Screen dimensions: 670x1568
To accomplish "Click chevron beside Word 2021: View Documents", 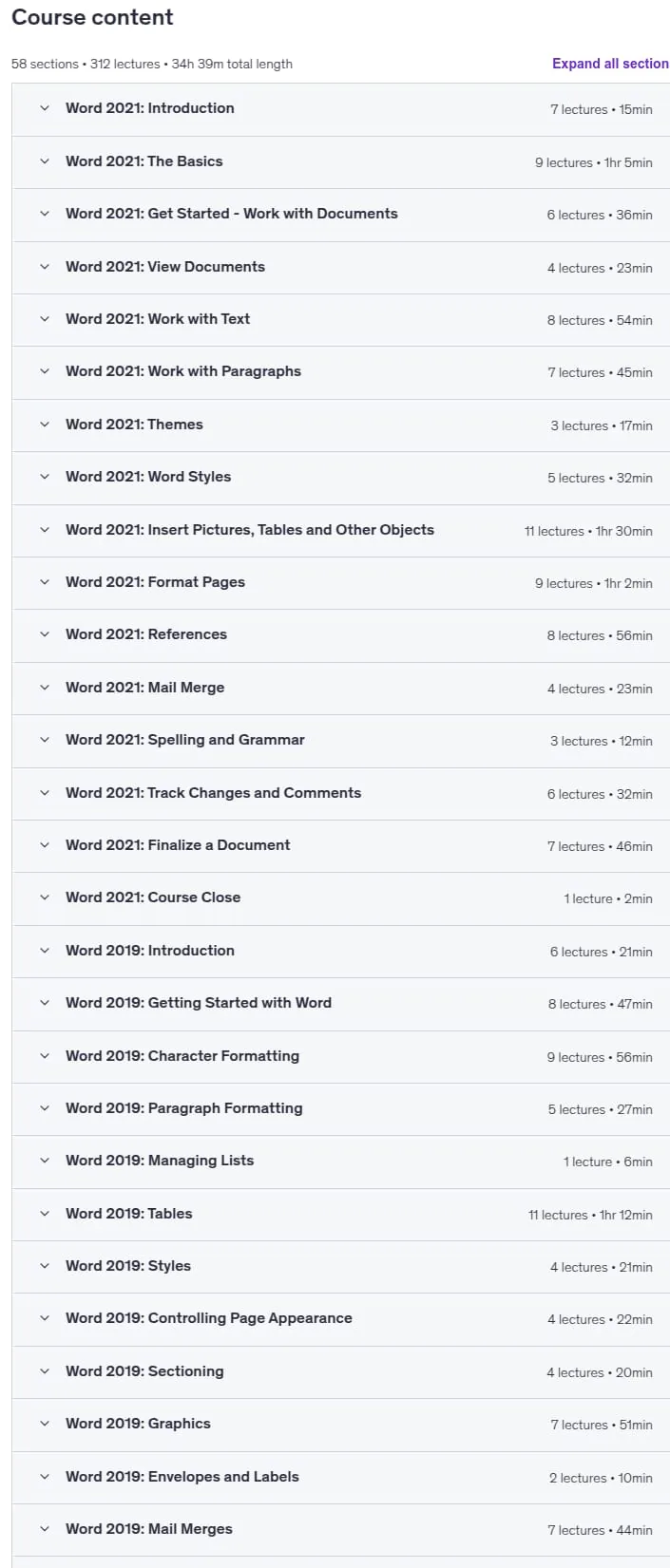I will tap(44, 267).
